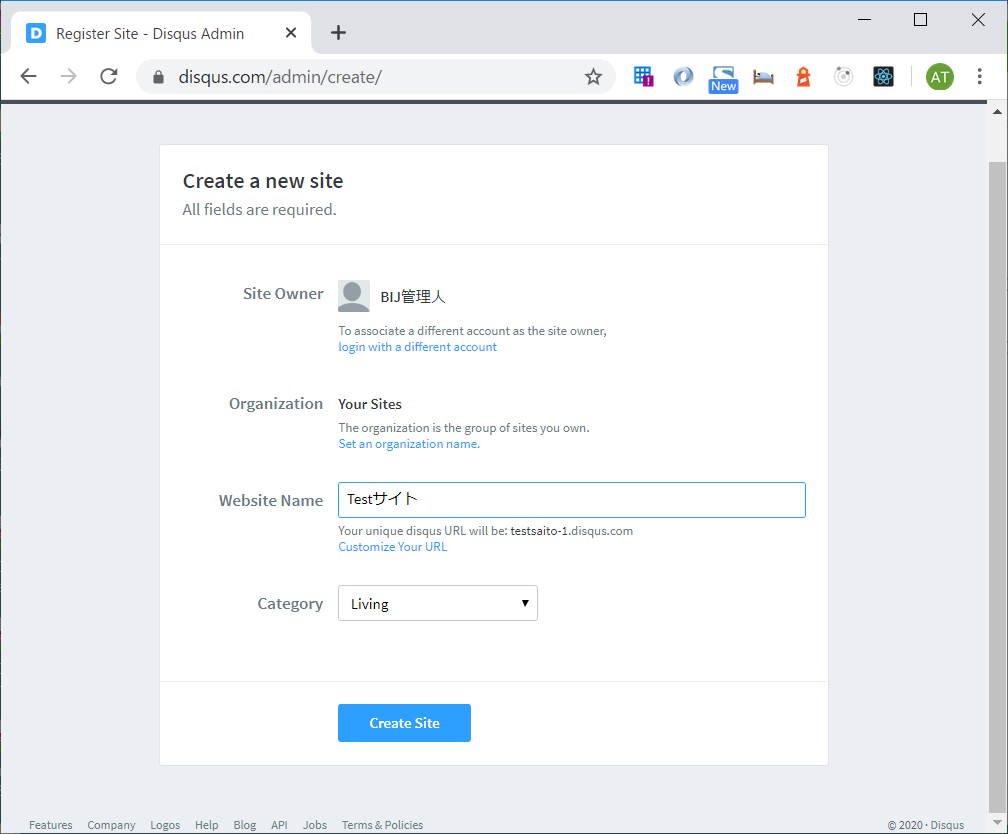The image size is (1008, 834).
Task: Open Help footer link
Action: coord(206,824)
